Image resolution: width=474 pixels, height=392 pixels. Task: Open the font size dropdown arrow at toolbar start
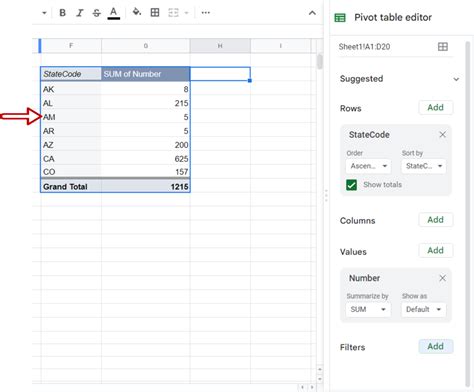[44, 13]
